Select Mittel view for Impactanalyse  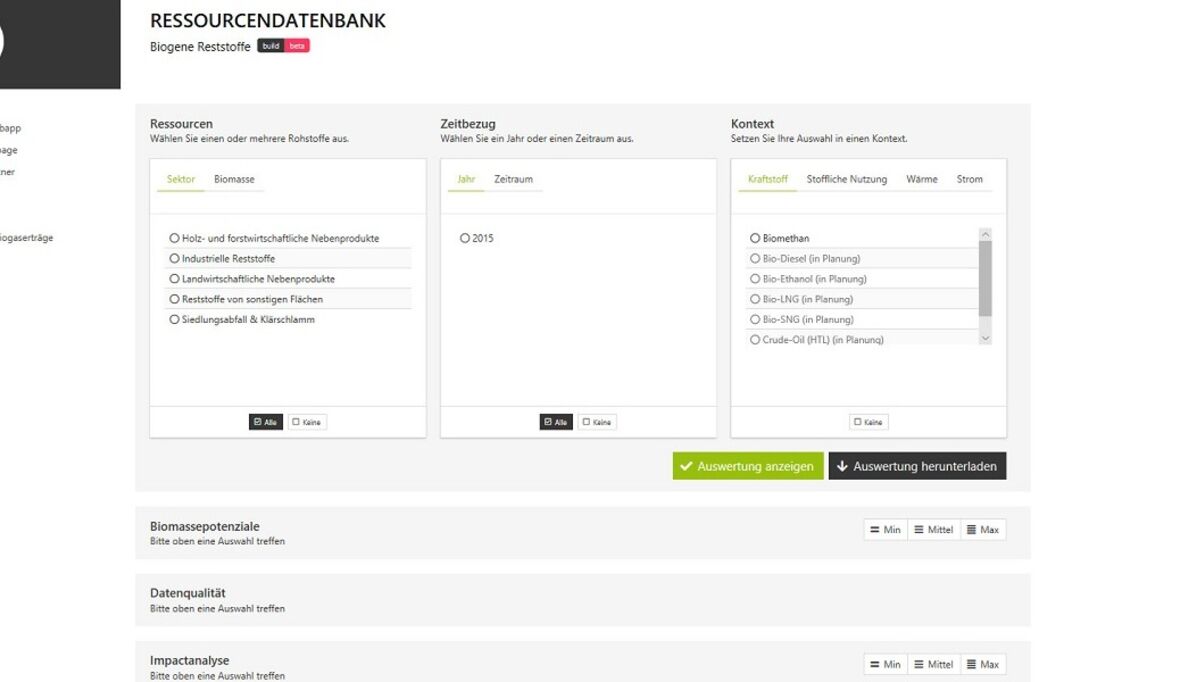(933, 664)
